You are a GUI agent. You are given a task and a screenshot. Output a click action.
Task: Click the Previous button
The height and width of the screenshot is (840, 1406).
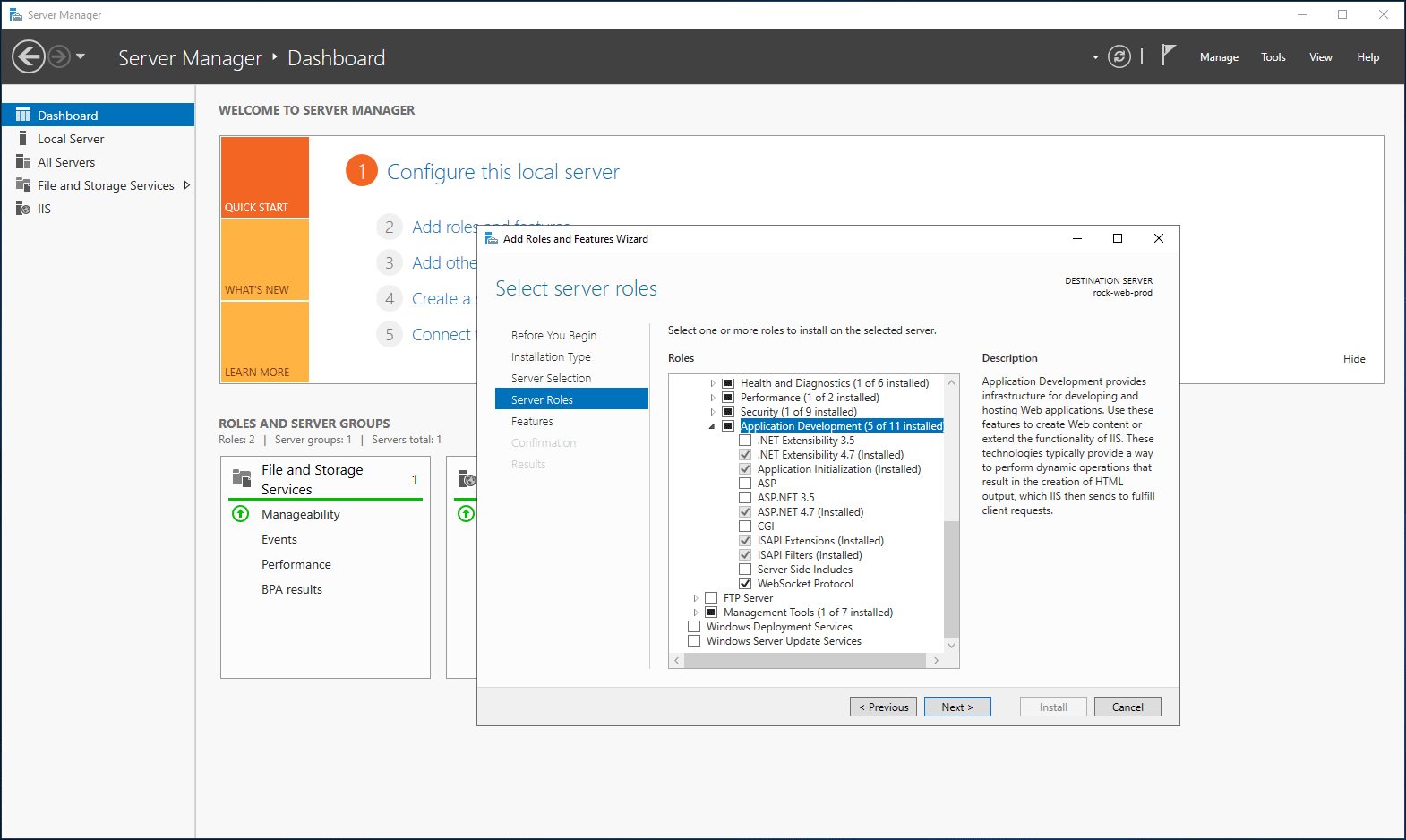tap(883, 707)
